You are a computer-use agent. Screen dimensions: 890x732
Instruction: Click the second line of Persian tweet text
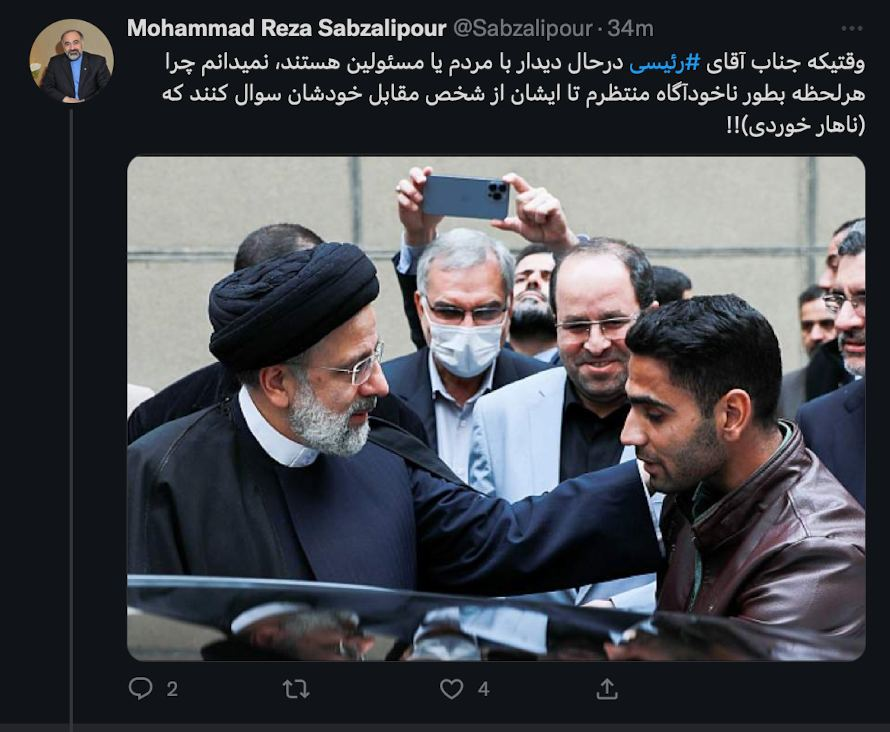(x=513, y=94)
